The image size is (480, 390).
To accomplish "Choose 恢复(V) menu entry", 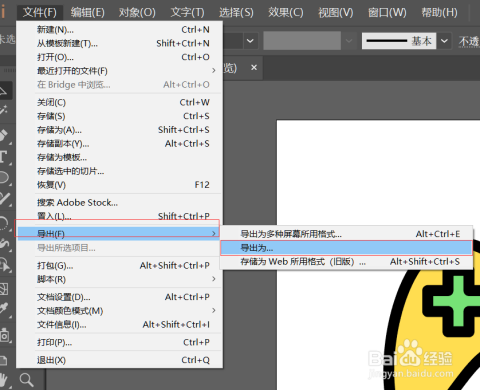I will click(x=119, y=185).
